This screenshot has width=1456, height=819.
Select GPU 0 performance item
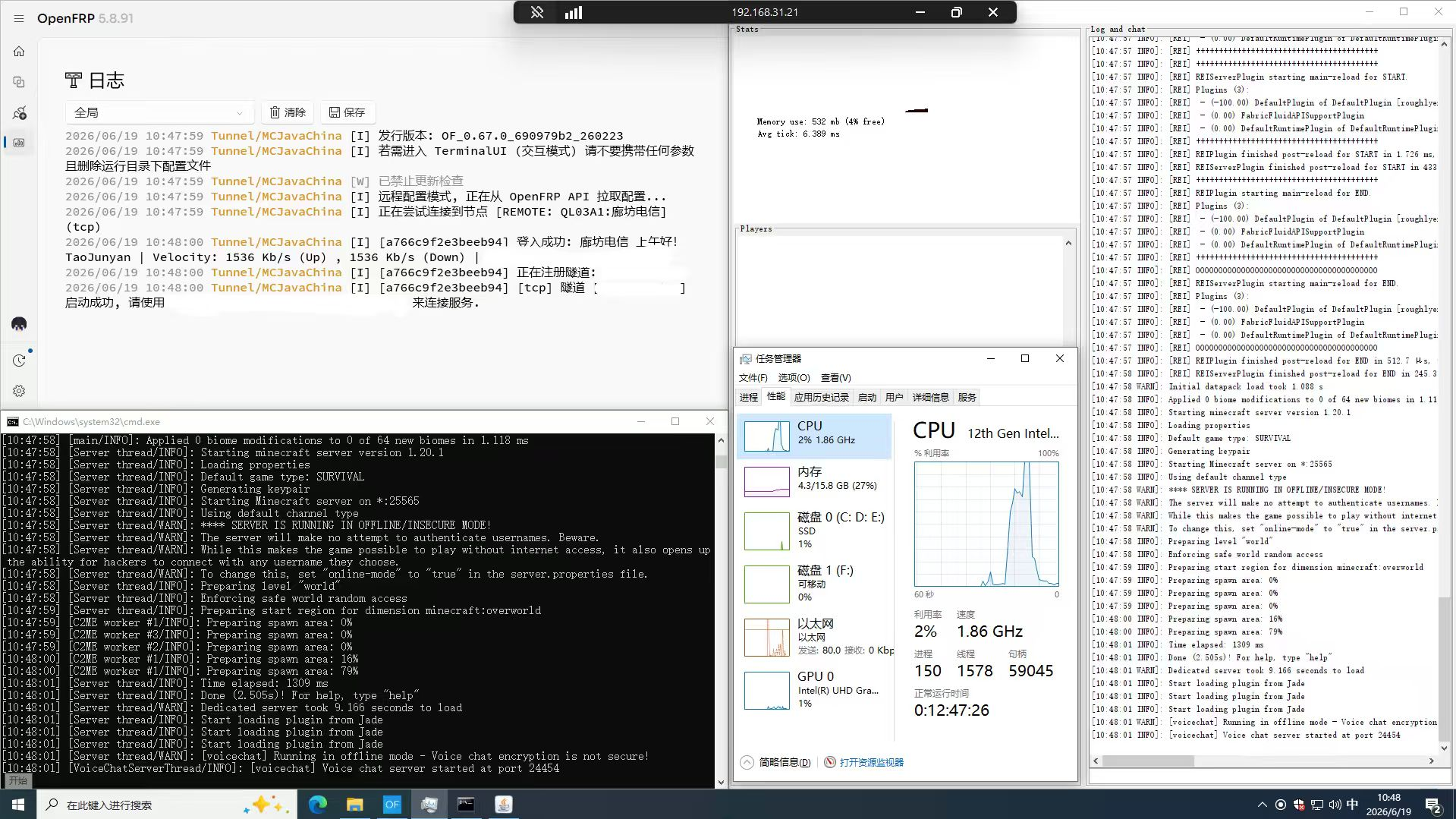point(814,689)
